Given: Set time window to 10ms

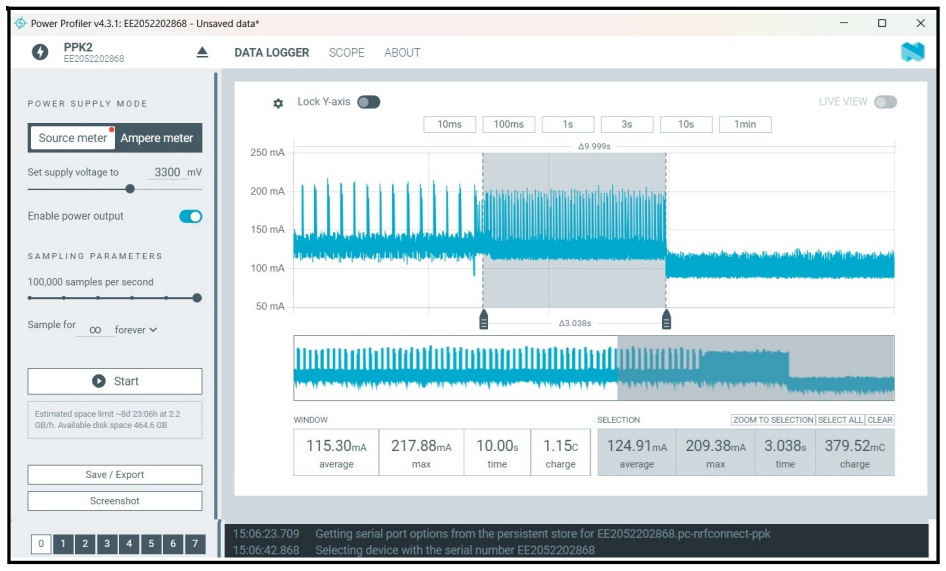Looking at the screenshot, I should point(449,124).
